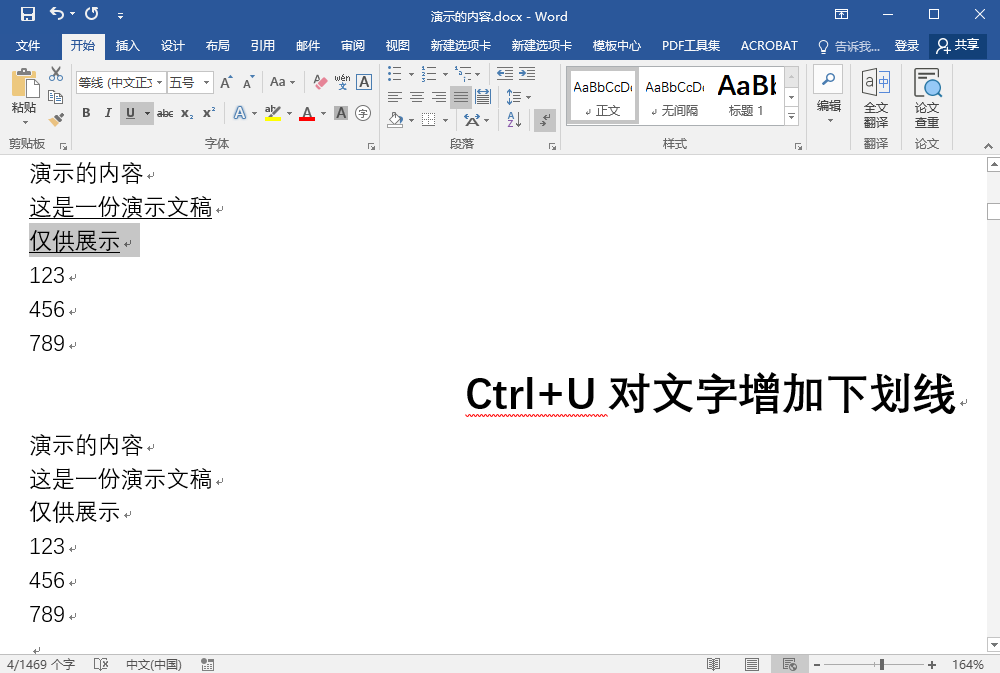This screenshot has height=673, width=1000.
Task: Click the zoom slider in status bar
Action: 881,664
